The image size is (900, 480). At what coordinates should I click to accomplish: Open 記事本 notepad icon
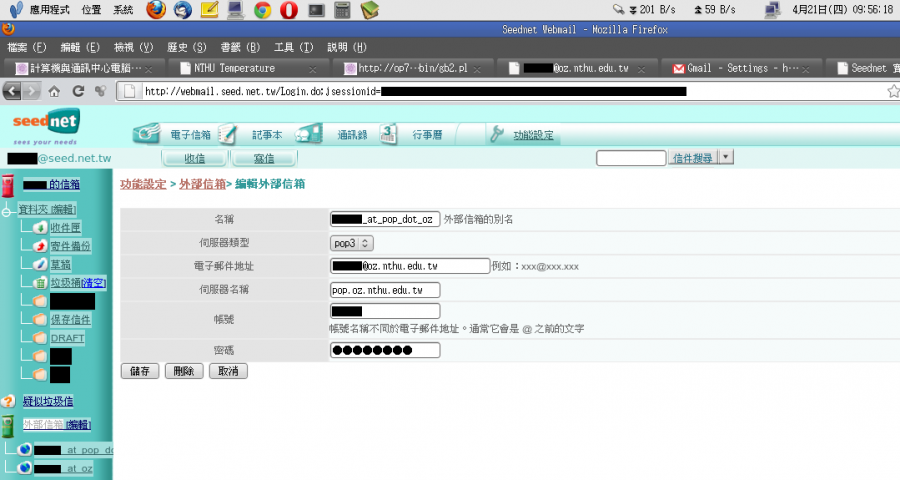pyautogui.click(x=228, y=134)
